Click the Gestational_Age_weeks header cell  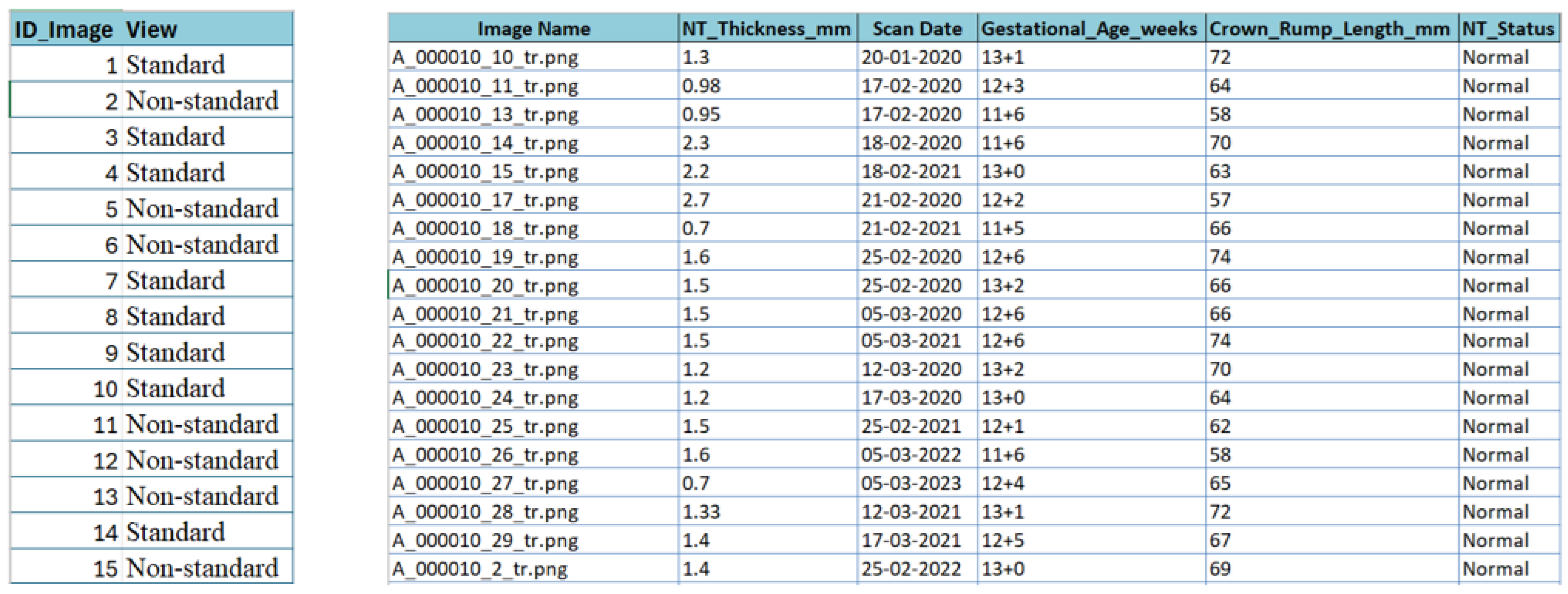coord(1089,29)
